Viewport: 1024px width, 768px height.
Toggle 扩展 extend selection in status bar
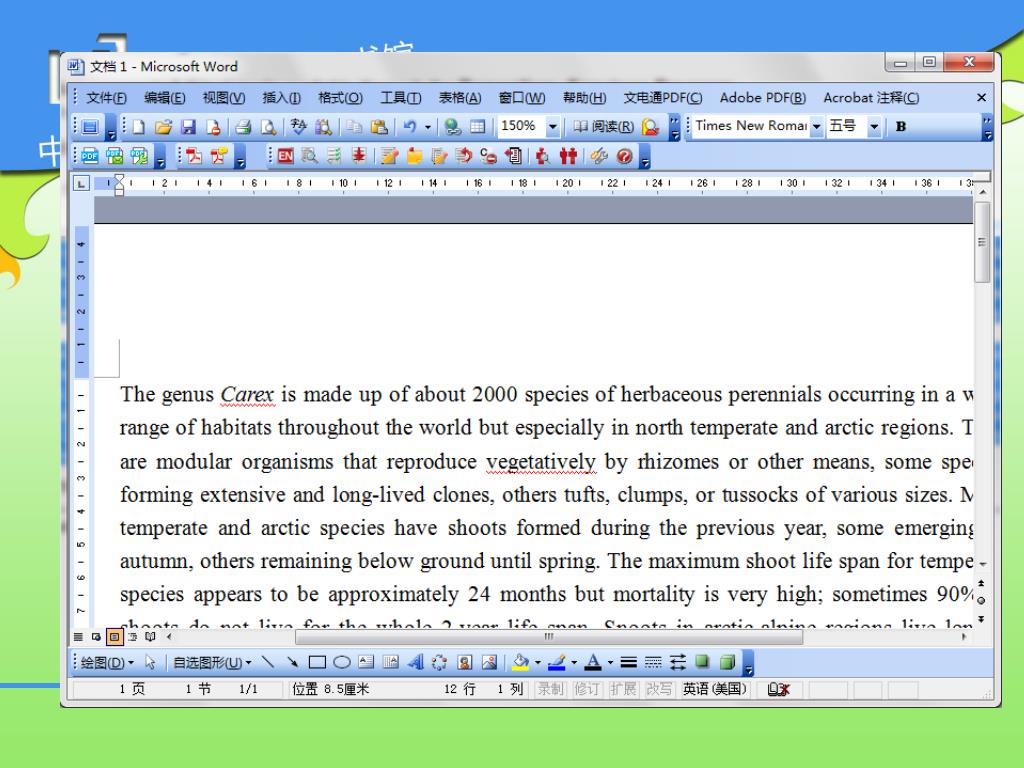click(622, 689)
